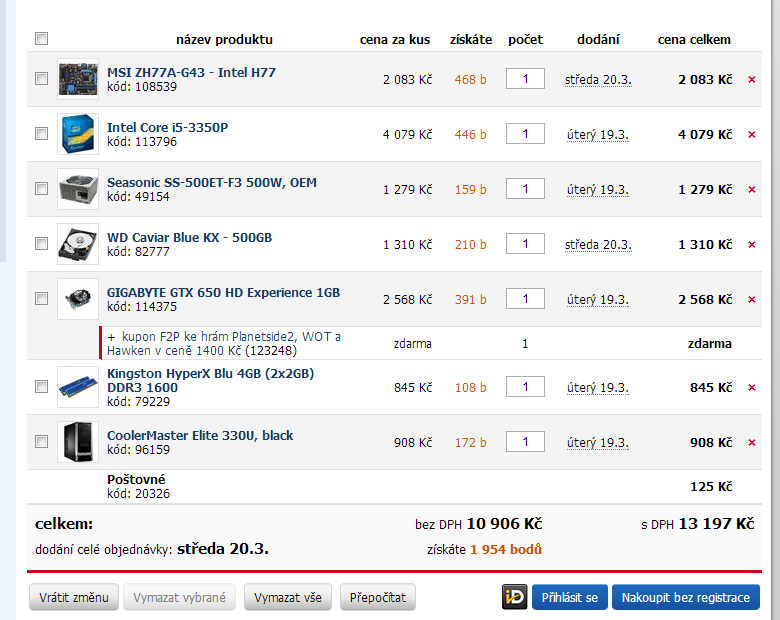The height and width of the screenshot is (620, 780).
Task: Click the kupon F2P ke hrám text
Action: click(x=224, y=343)
